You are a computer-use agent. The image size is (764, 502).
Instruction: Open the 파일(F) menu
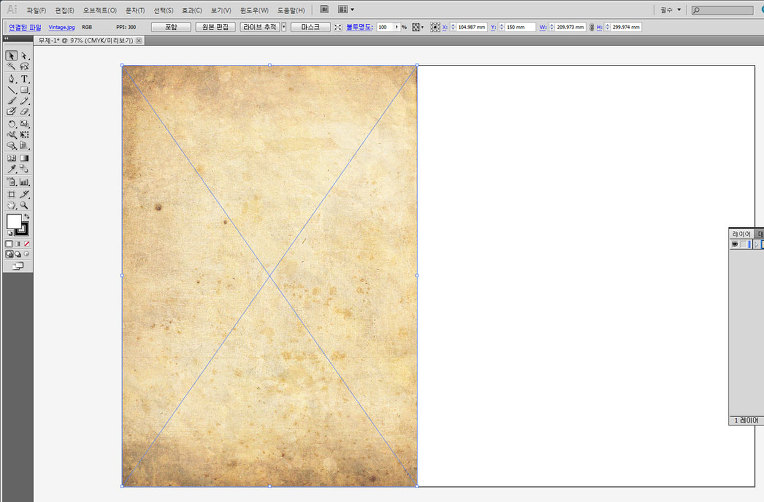click(x=36, y=9)
